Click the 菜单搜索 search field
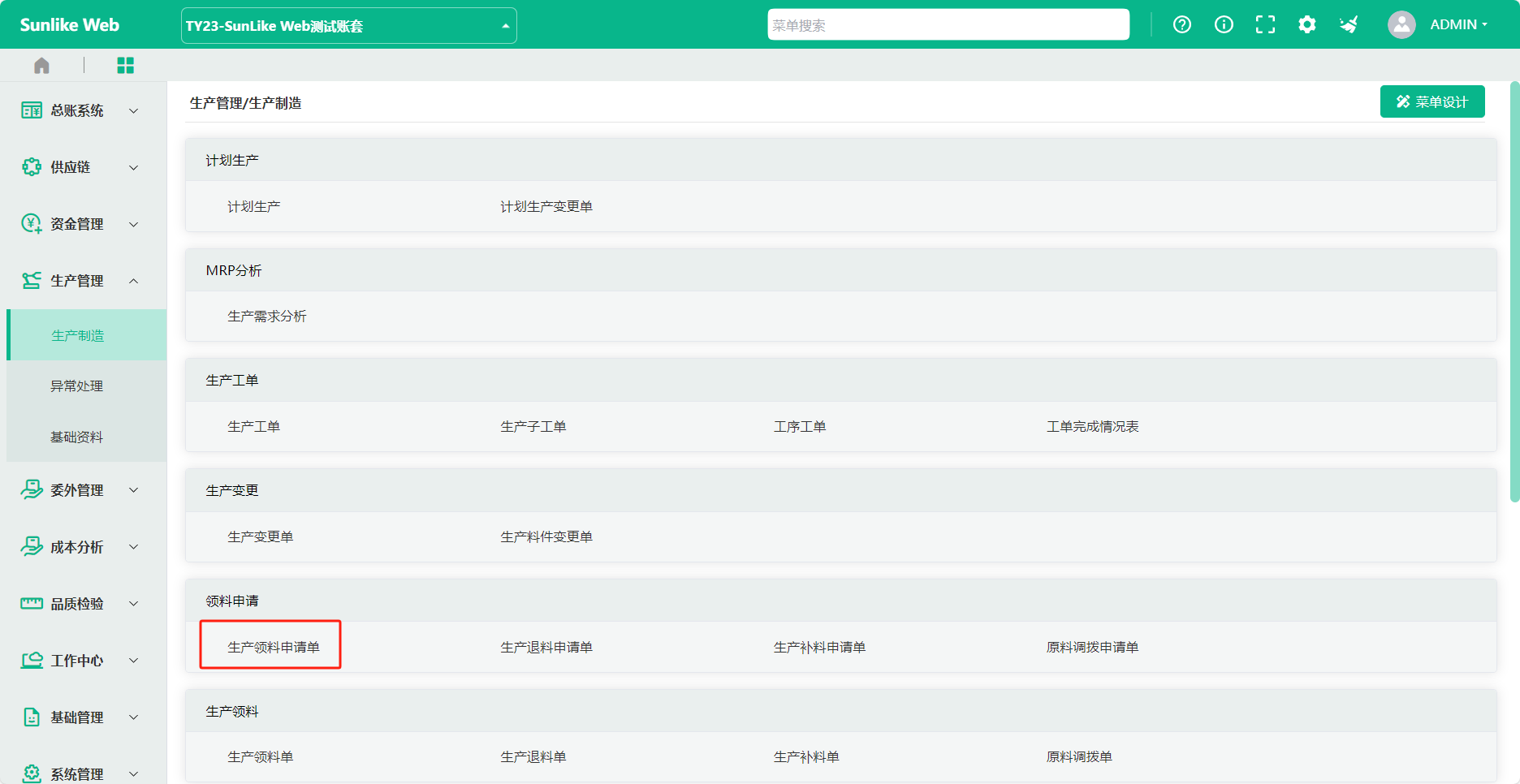 click(x=948, y=24)
